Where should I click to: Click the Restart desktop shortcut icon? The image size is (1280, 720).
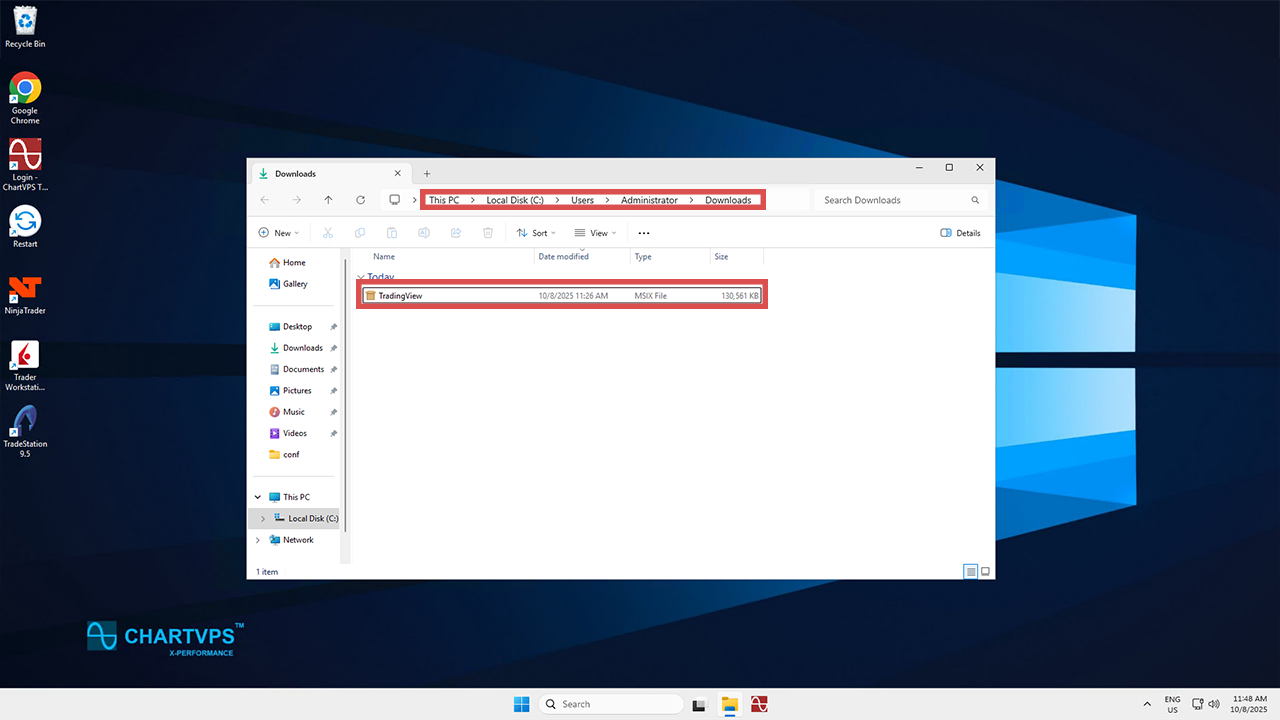click(x=25, y=223)
